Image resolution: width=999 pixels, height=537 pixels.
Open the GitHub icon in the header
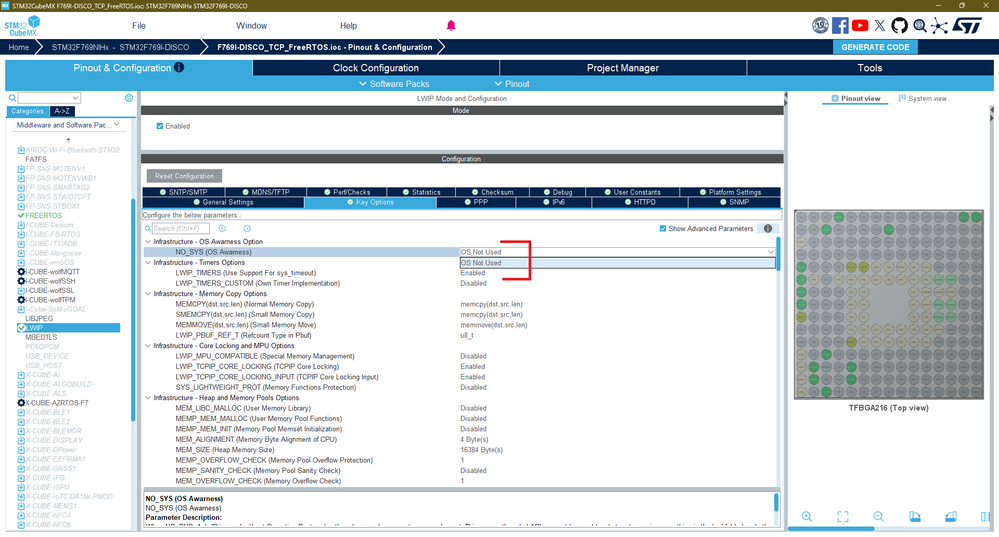[x=899, y=25]
